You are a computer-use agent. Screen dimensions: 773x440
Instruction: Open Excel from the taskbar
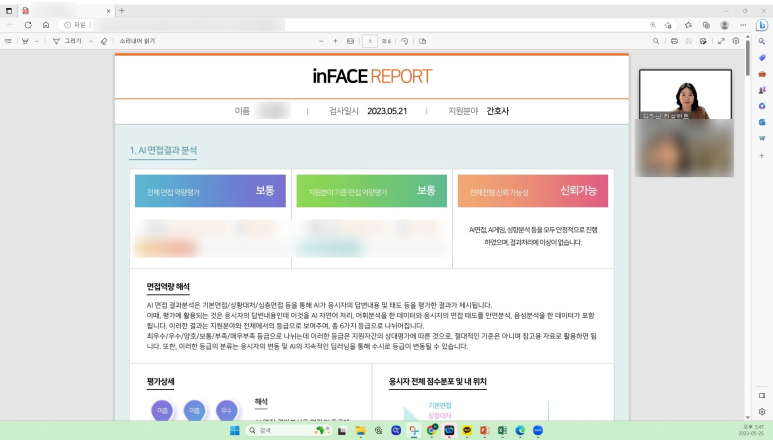click(502, 431)
